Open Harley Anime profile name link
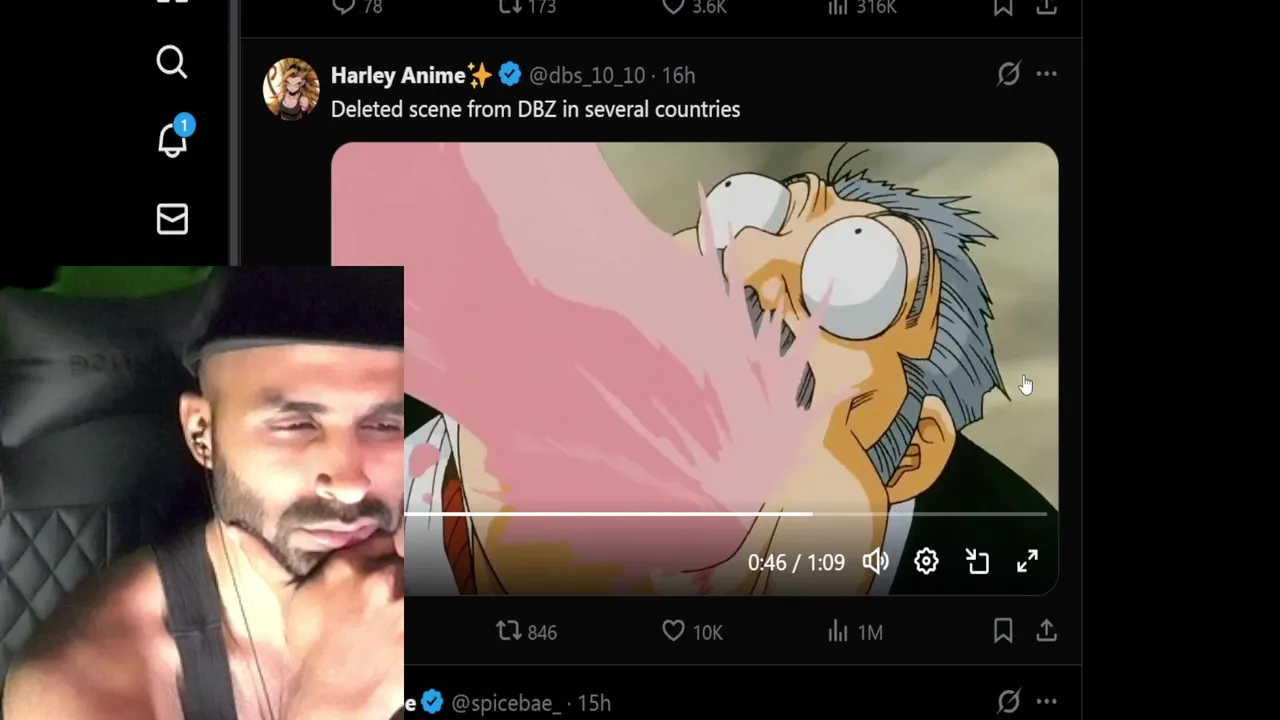 [398, 75]
